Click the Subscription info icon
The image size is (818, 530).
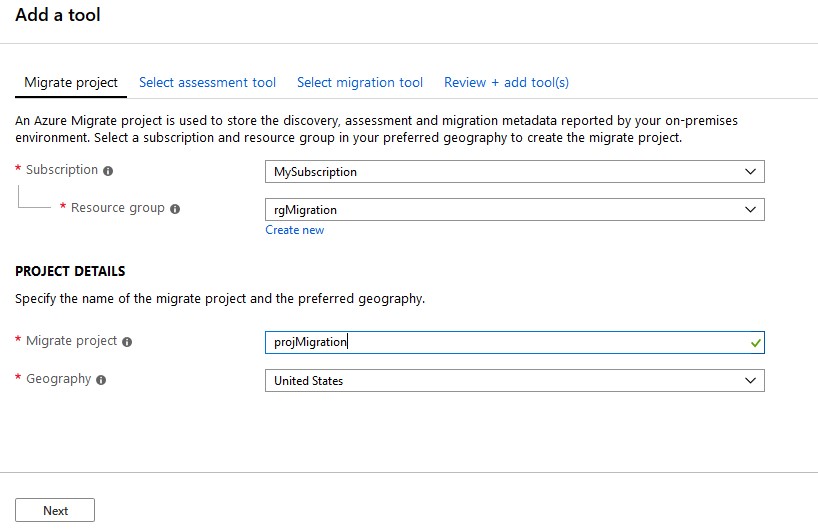(x=108, y=171)
